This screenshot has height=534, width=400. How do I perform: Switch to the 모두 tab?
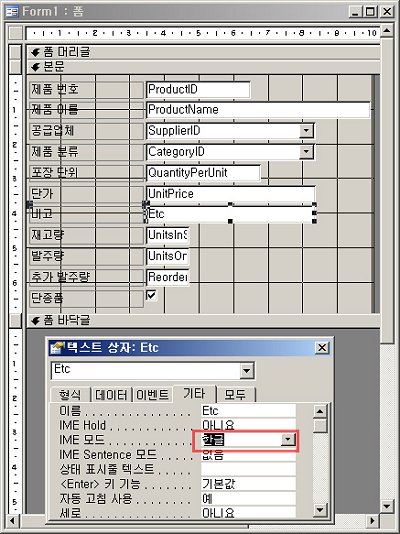235,395
